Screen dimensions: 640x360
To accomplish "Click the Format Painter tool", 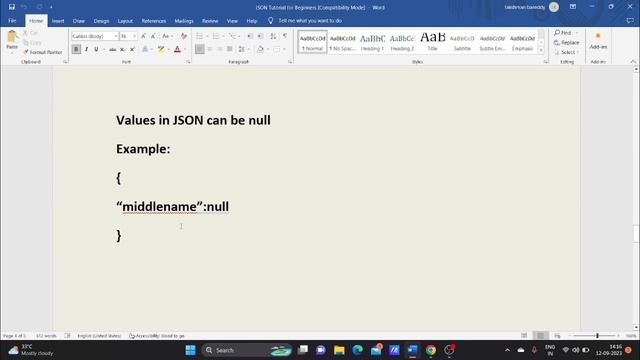I will pos(42,52).
